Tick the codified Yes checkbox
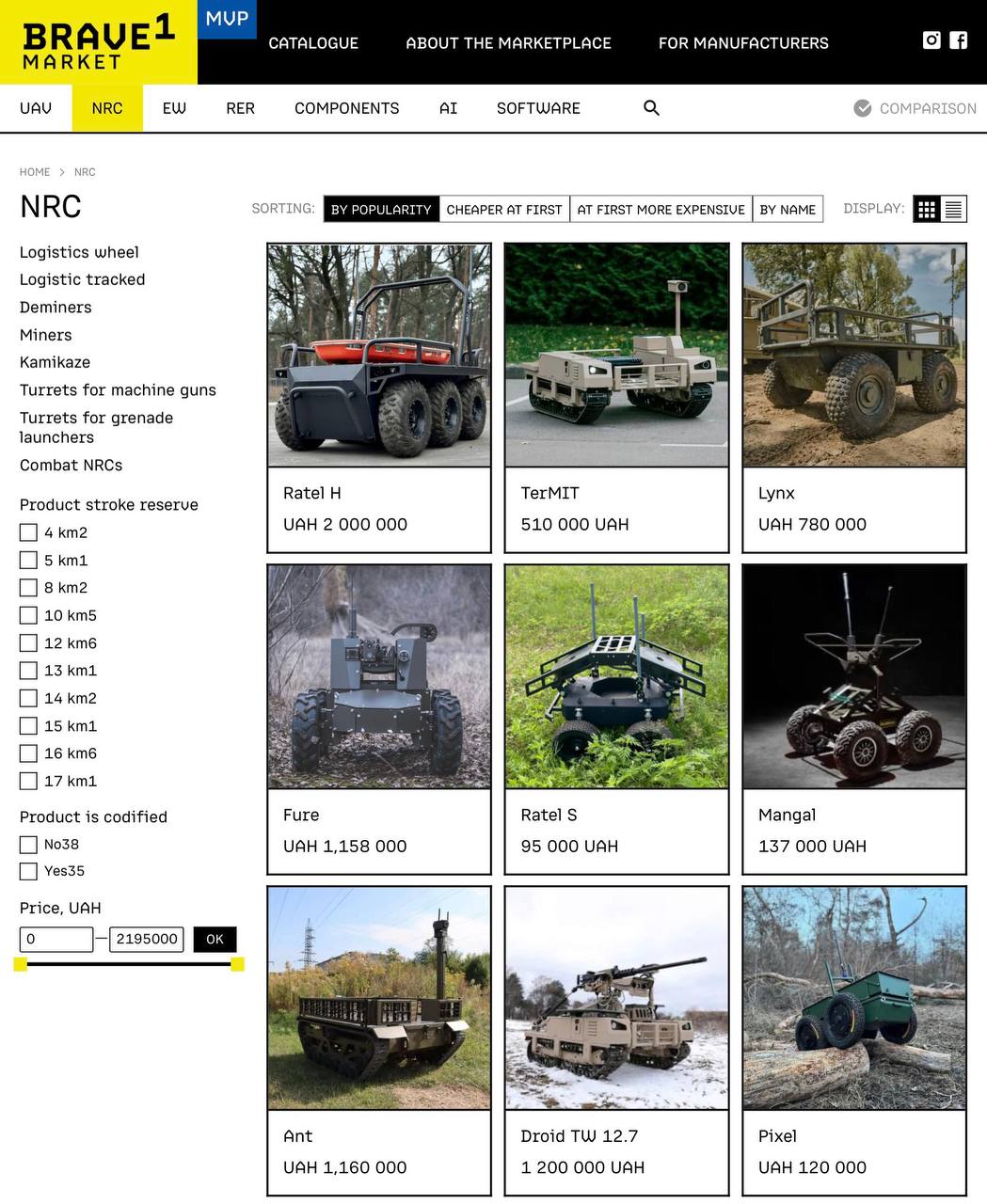Viewport: 987px width, 1204px height. (x=29, y=871)
